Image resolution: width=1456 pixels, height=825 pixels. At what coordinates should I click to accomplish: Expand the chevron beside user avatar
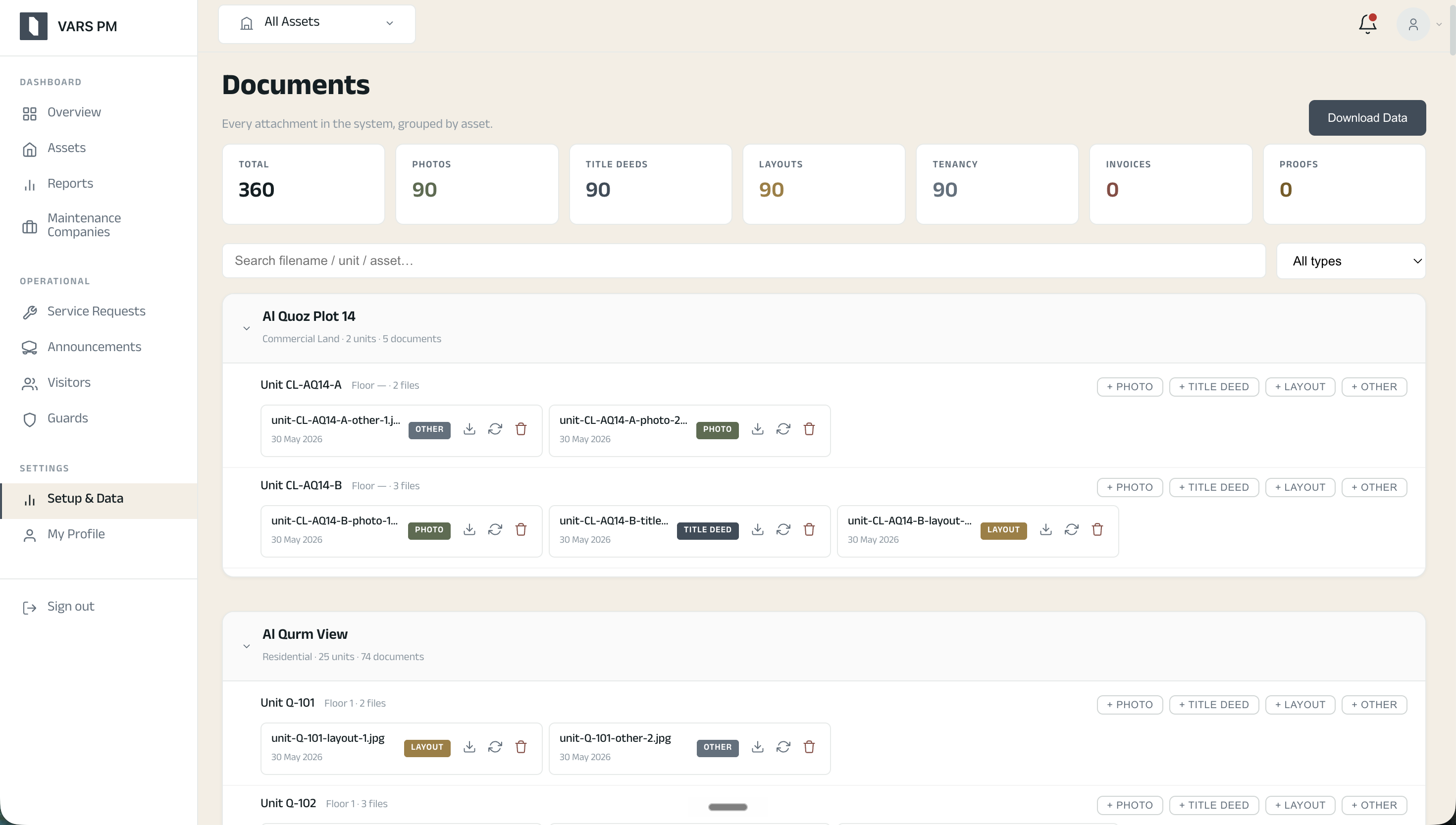[x=1439, y=24]
